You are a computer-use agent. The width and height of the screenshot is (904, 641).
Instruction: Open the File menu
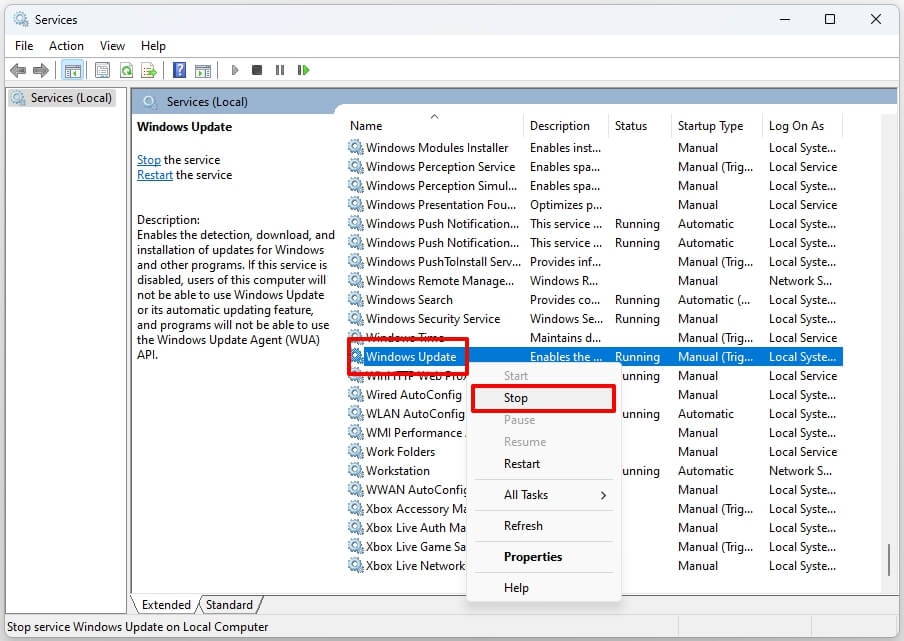[24, 46]
